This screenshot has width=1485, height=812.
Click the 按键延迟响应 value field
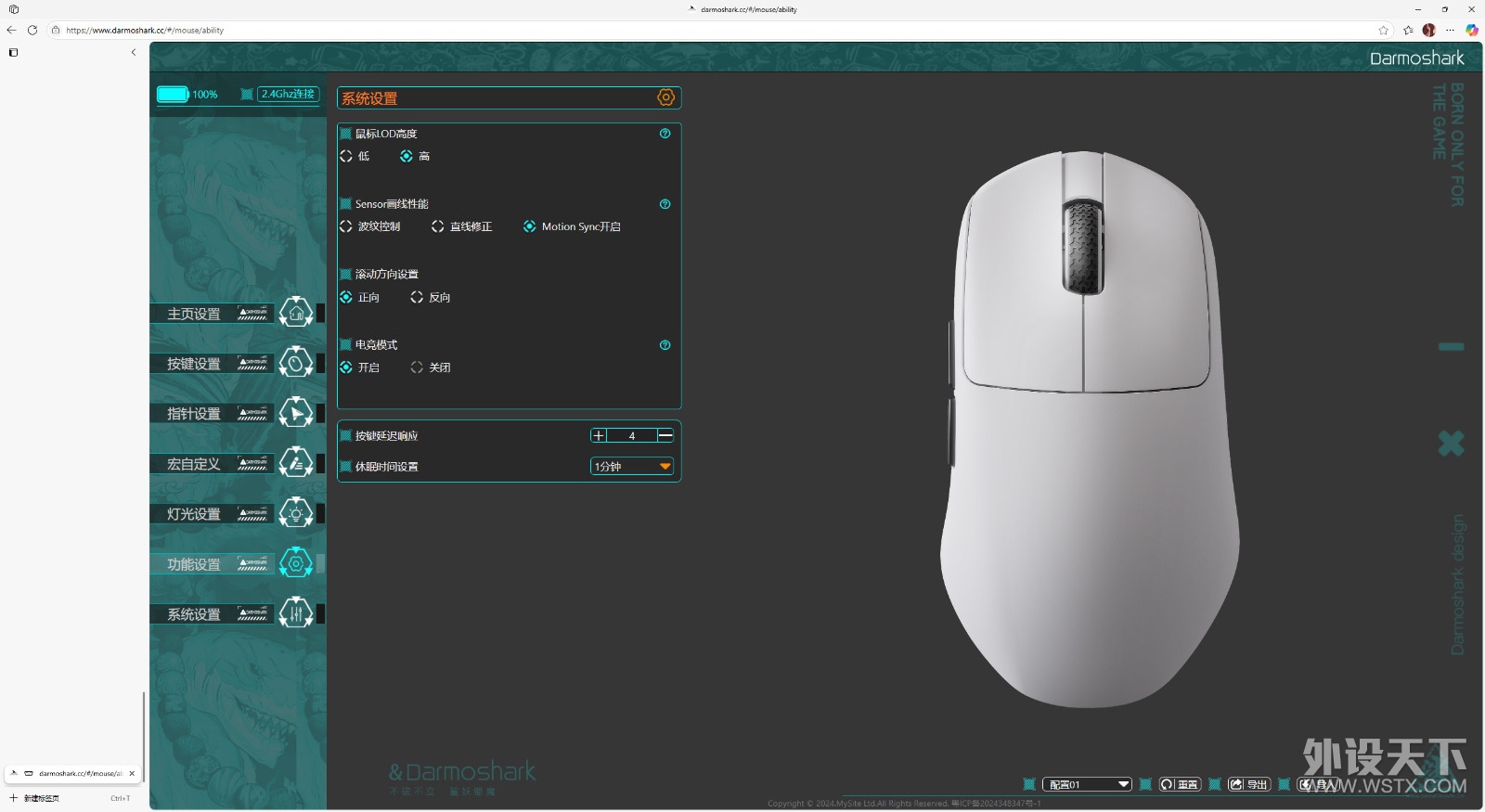(x=632, y=435)
